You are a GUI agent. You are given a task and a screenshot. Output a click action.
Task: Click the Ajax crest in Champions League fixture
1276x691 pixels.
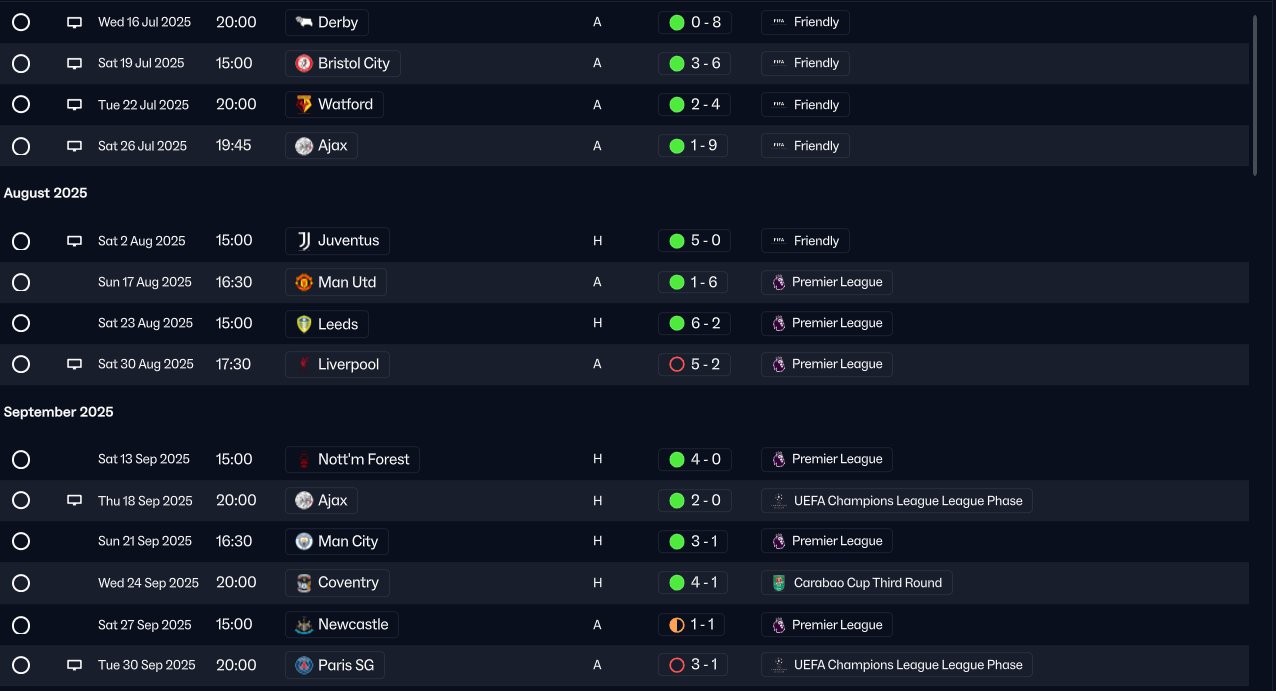(304, 500)
